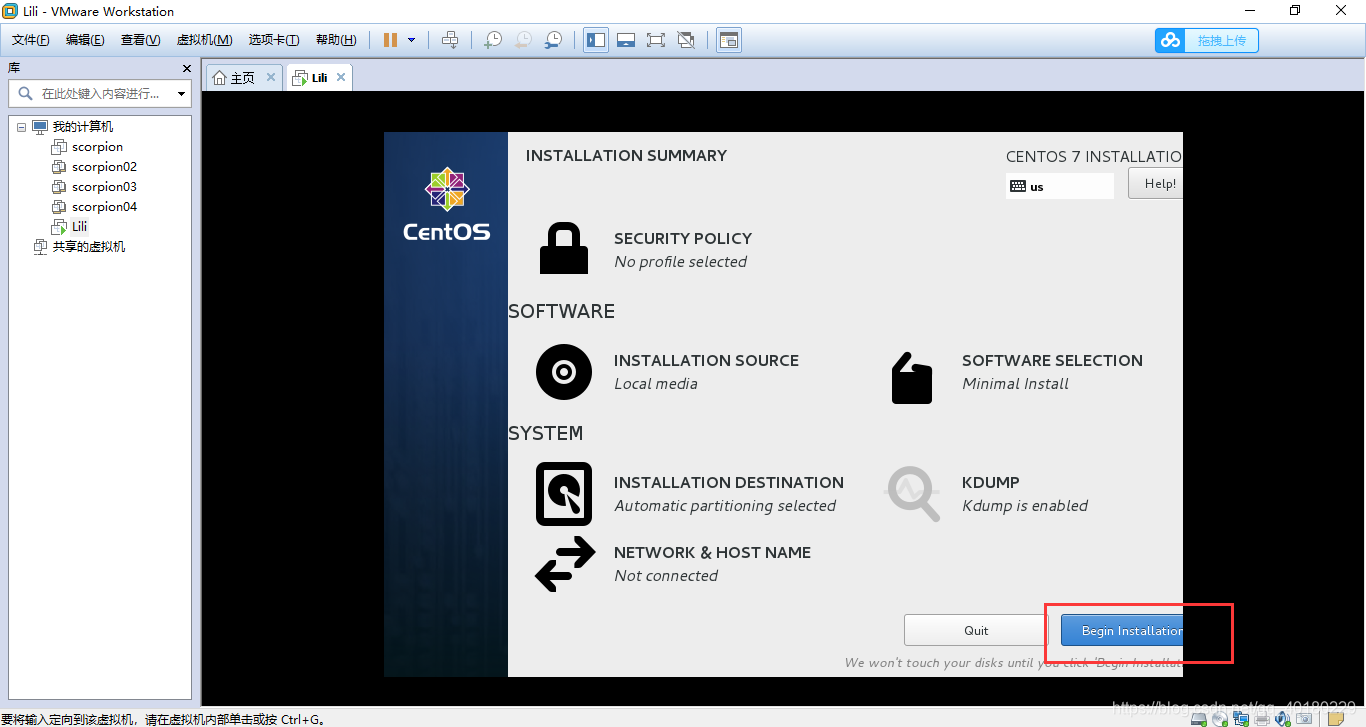Click the printer status bar icon
The width and height of the screenshot is (1366, 727).
[1262, 718]
